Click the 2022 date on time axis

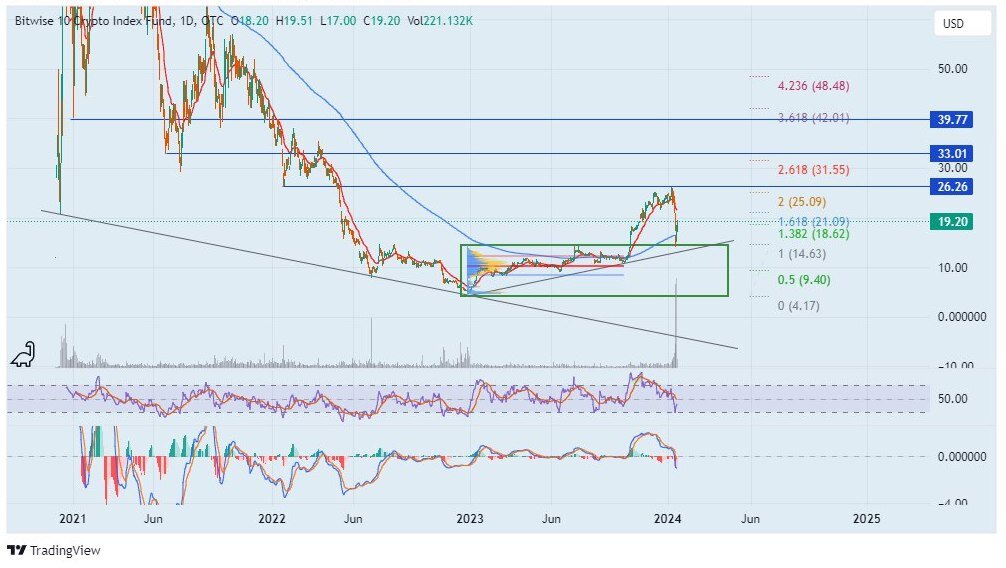tap(271, 519)
